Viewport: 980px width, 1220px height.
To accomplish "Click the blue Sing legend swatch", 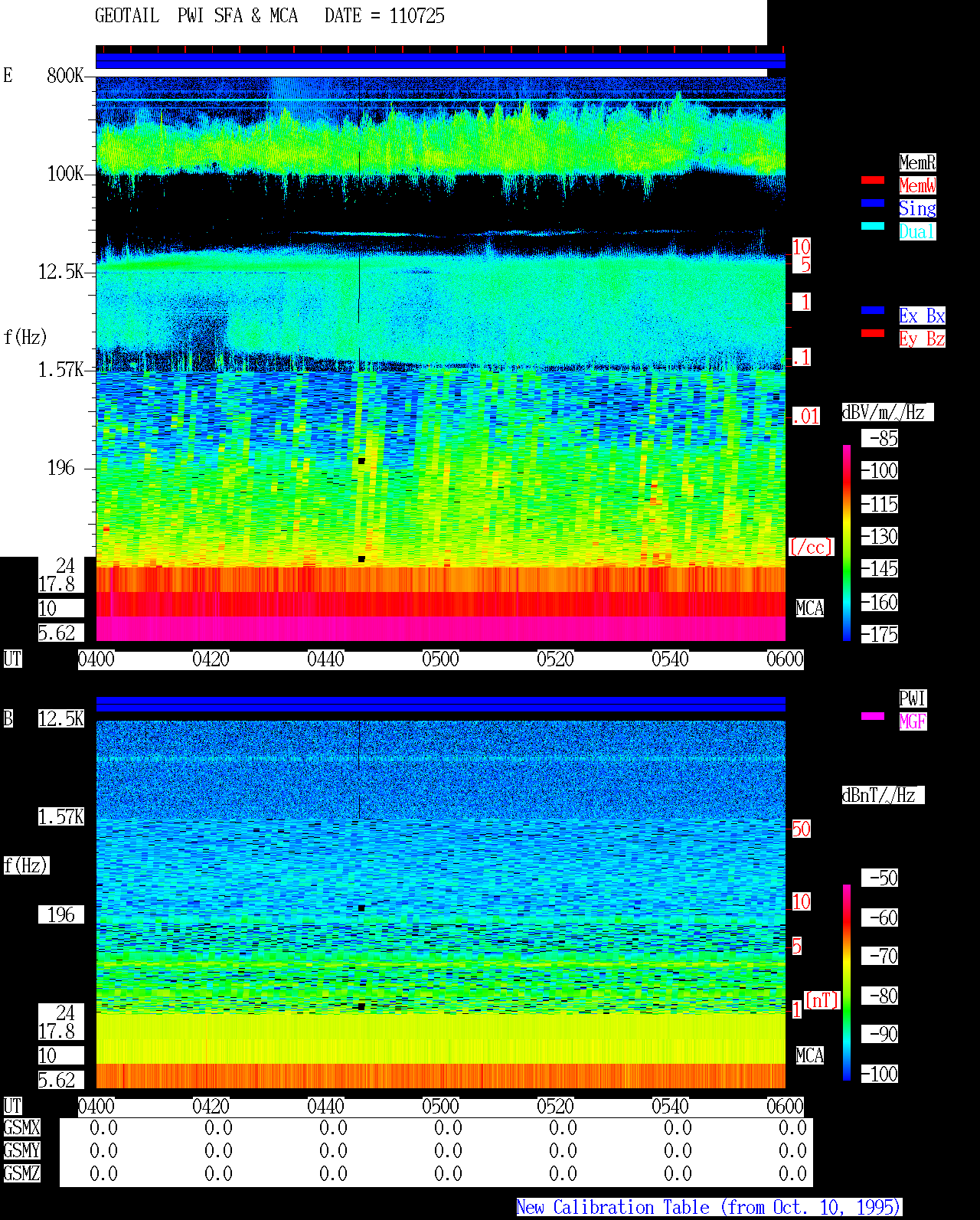I will point(873,203).
